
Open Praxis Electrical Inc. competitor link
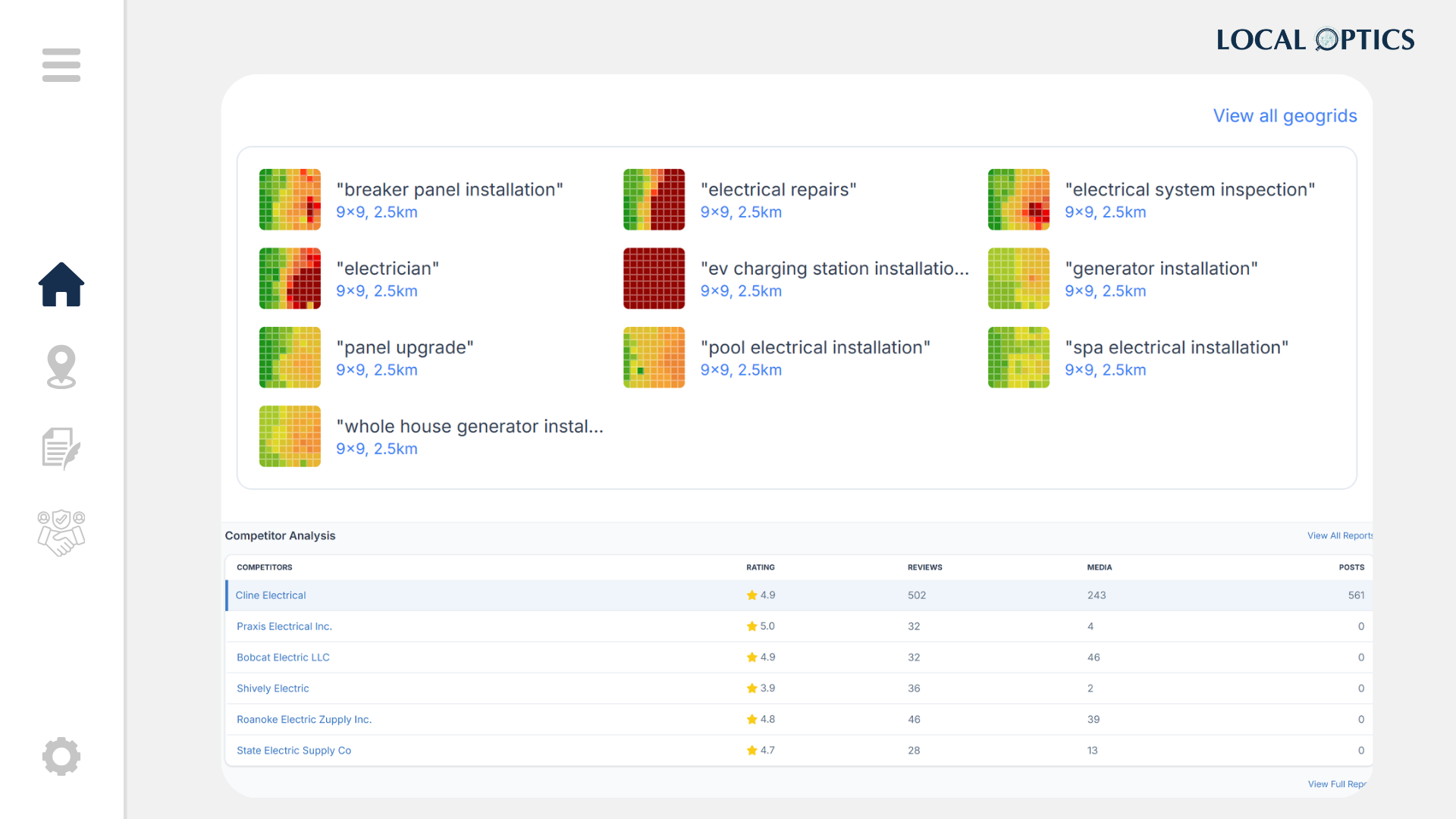click(x=284, y=626)
